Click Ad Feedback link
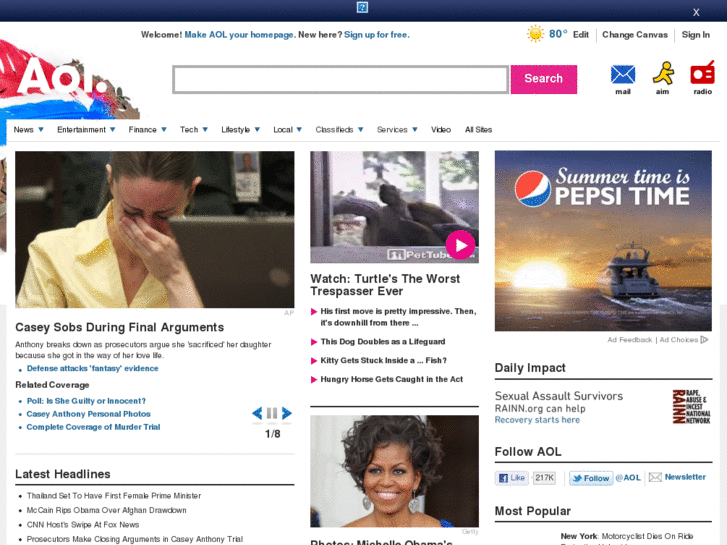The height and width of the screenshot is (545, 727). (629, 340)
